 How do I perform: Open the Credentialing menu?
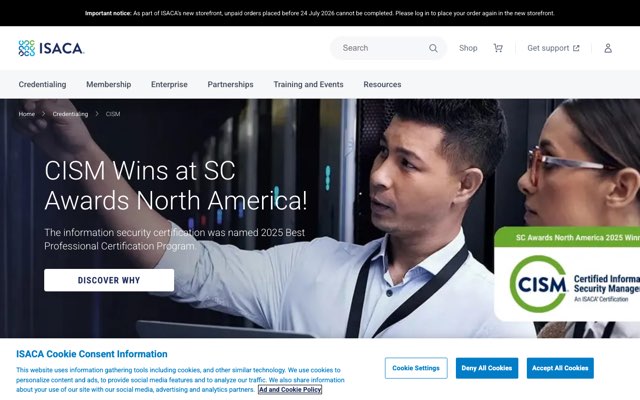[42, 84]
